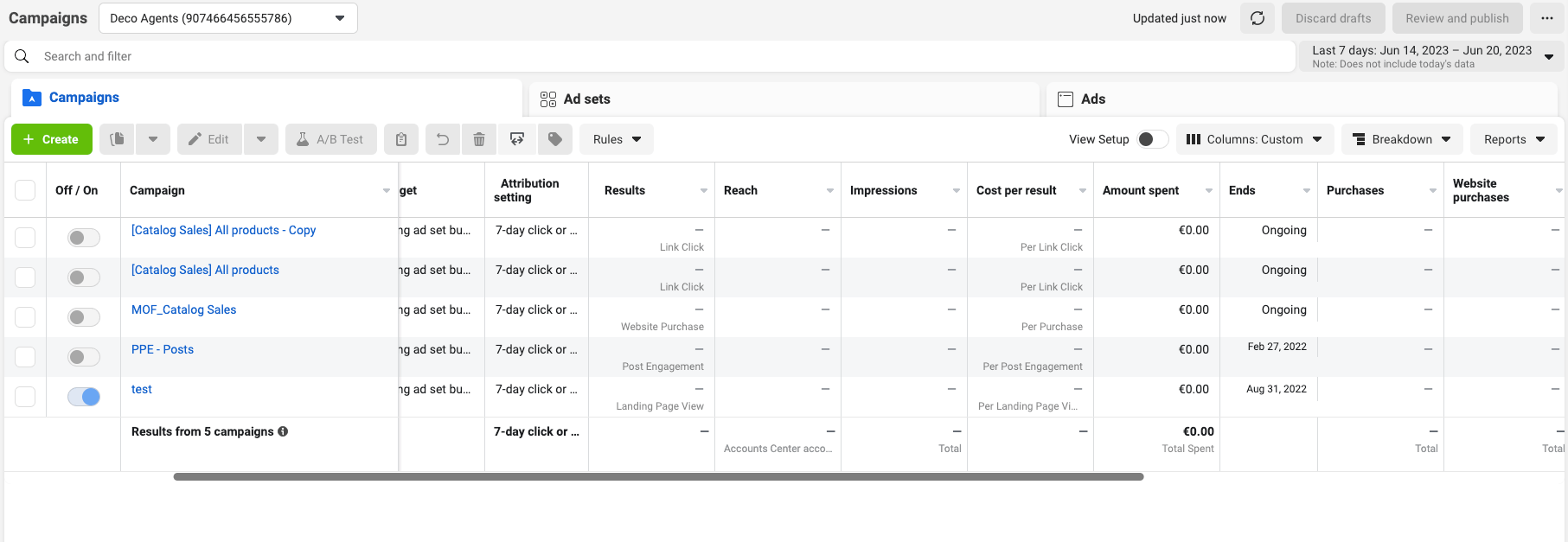Toggle on the PPE - Posts campaign

(x=84, y=357)
